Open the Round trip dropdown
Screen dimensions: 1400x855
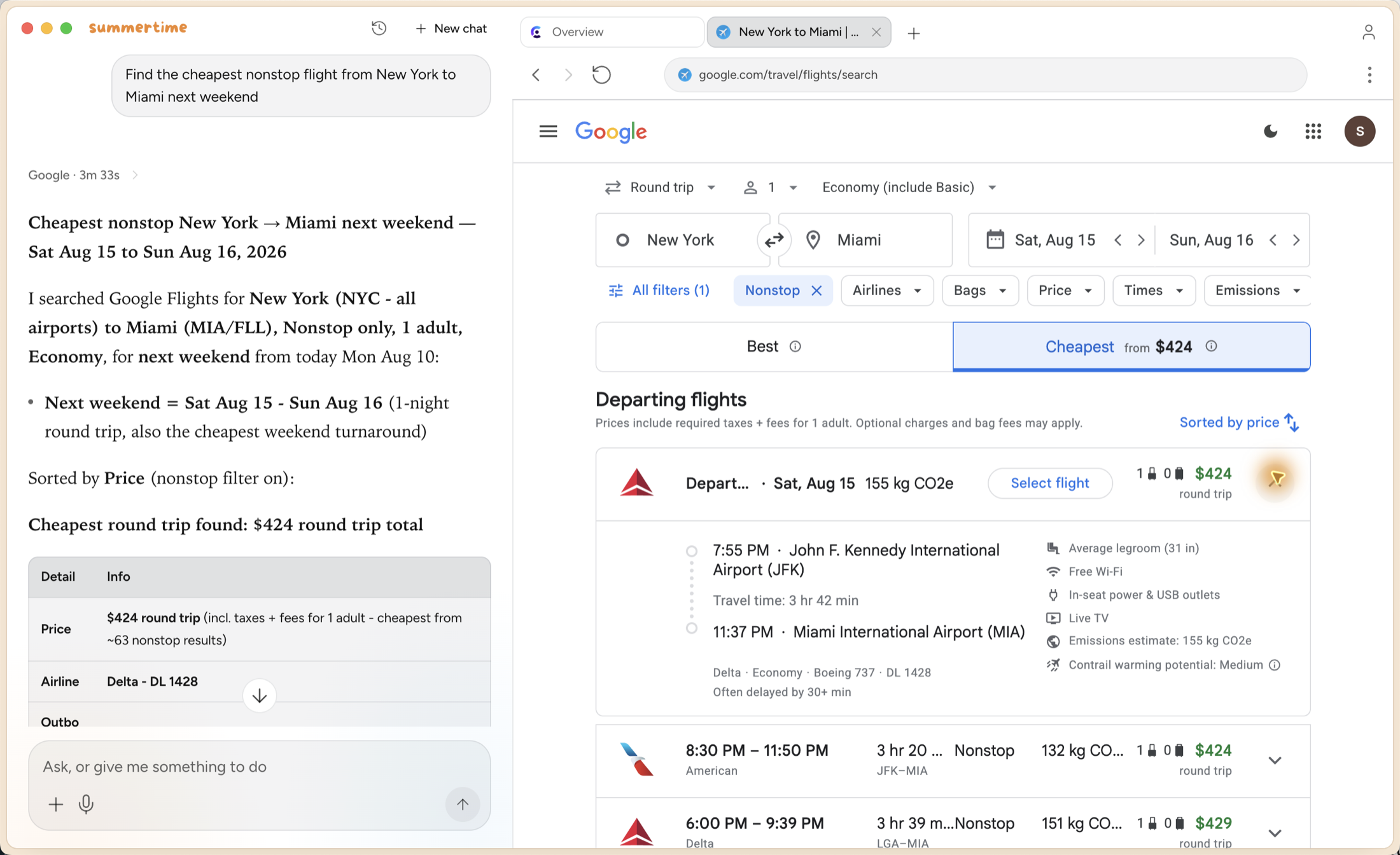[x=661, y=188]
